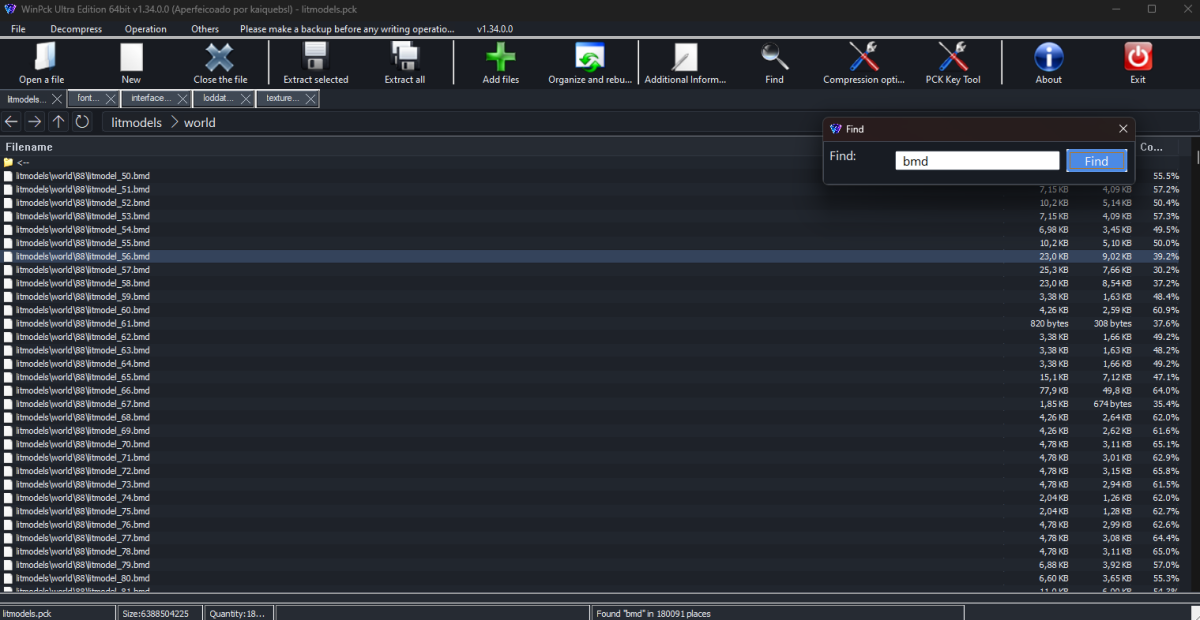The image size is (1200, 620).
Task: Click the Open a file icon
Action: point(42,58)
